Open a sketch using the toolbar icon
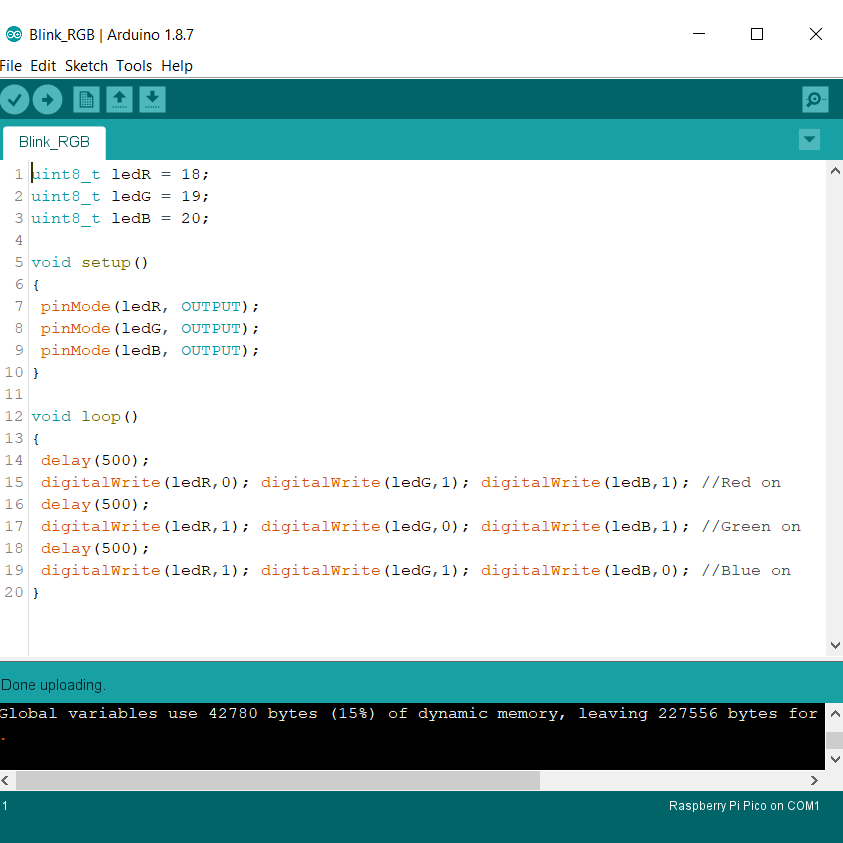 (x=119, y=99)
